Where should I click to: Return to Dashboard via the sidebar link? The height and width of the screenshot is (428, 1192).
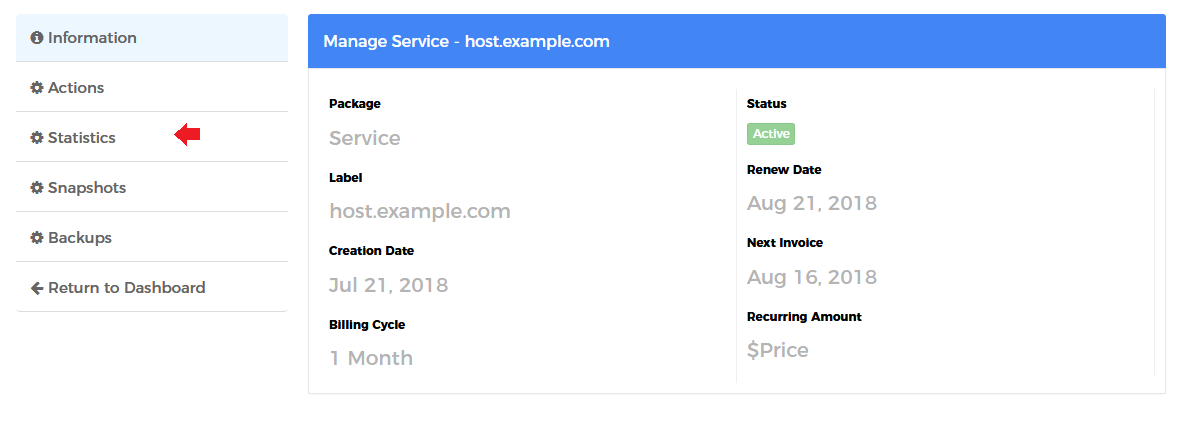[152, 287]
